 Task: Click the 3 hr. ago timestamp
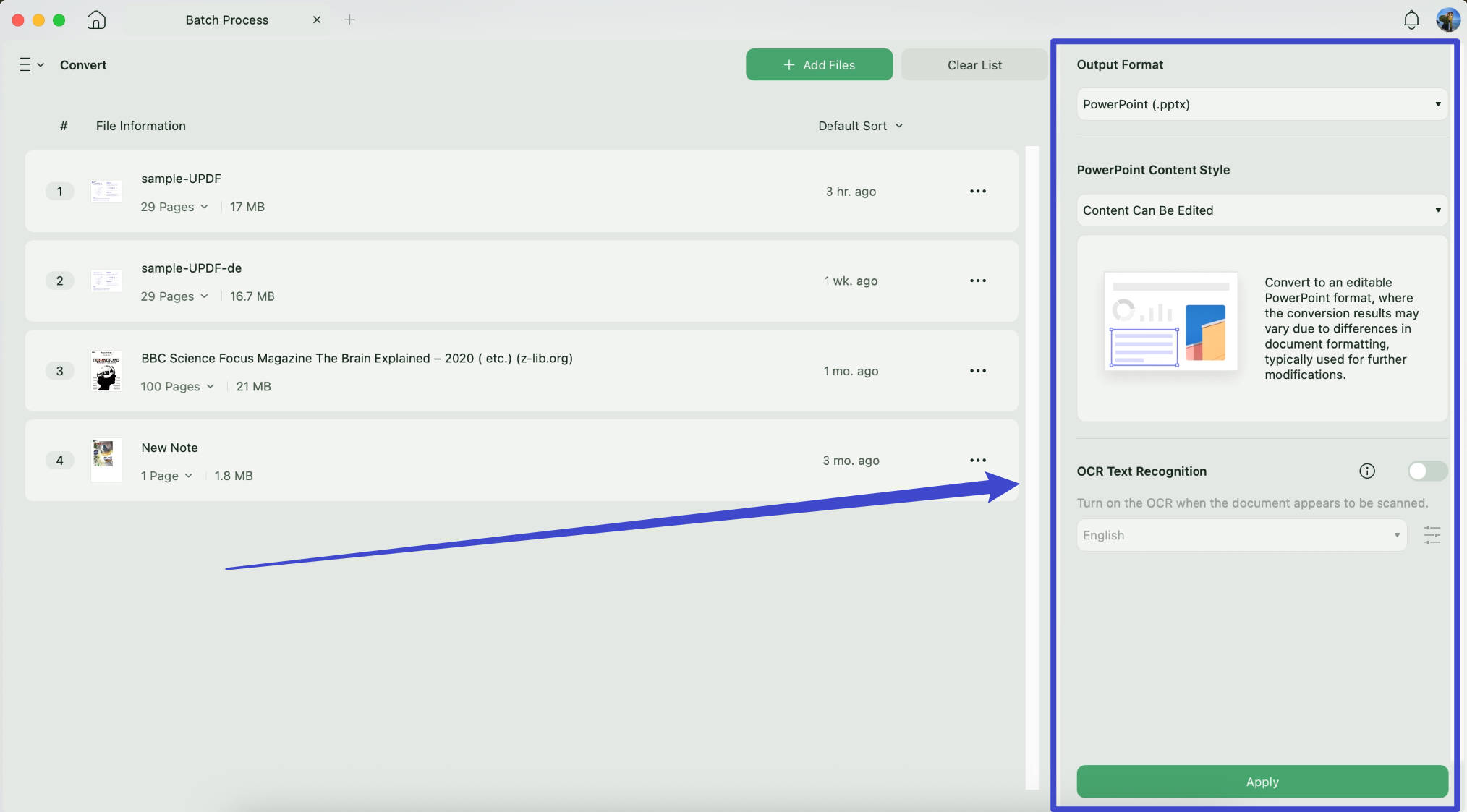(x=851, y=192)
